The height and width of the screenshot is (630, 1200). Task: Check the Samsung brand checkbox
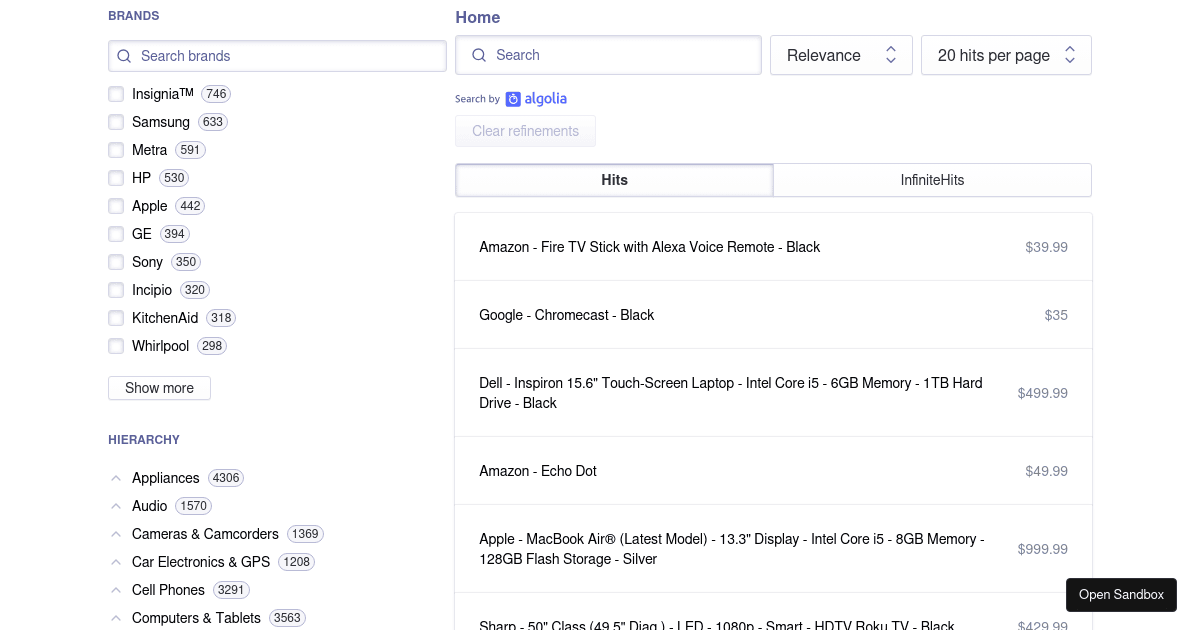[116, 122]
